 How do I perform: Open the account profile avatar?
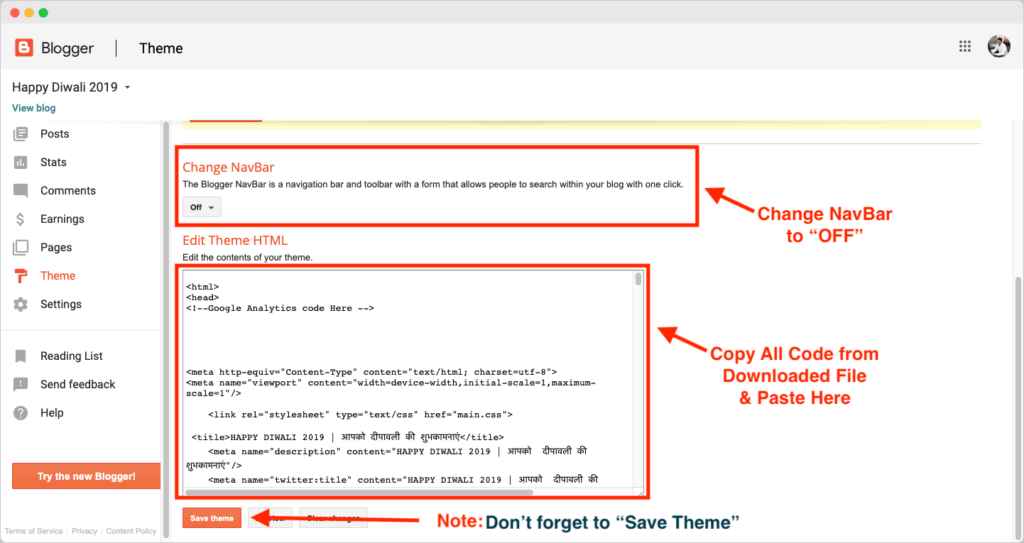coord(999,46)
